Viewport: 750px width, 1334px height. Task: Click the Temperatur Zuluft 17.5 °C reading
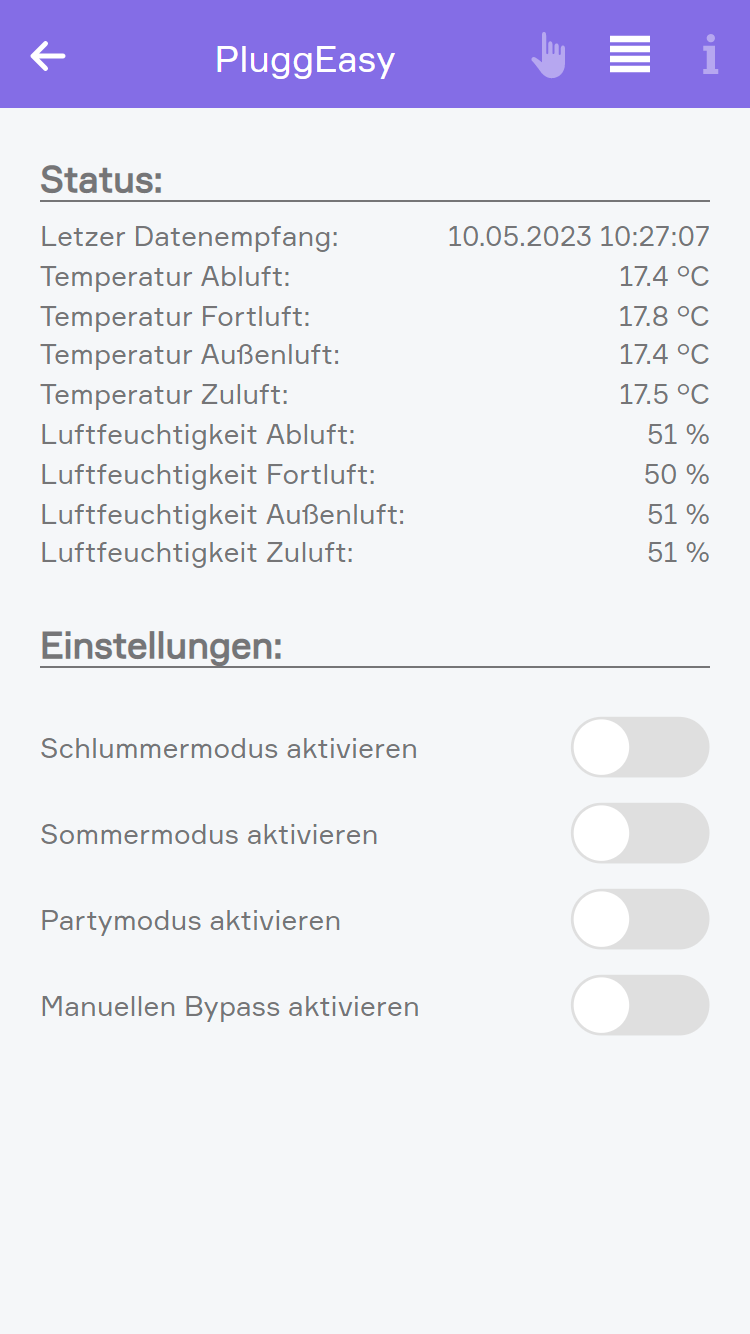664,395
